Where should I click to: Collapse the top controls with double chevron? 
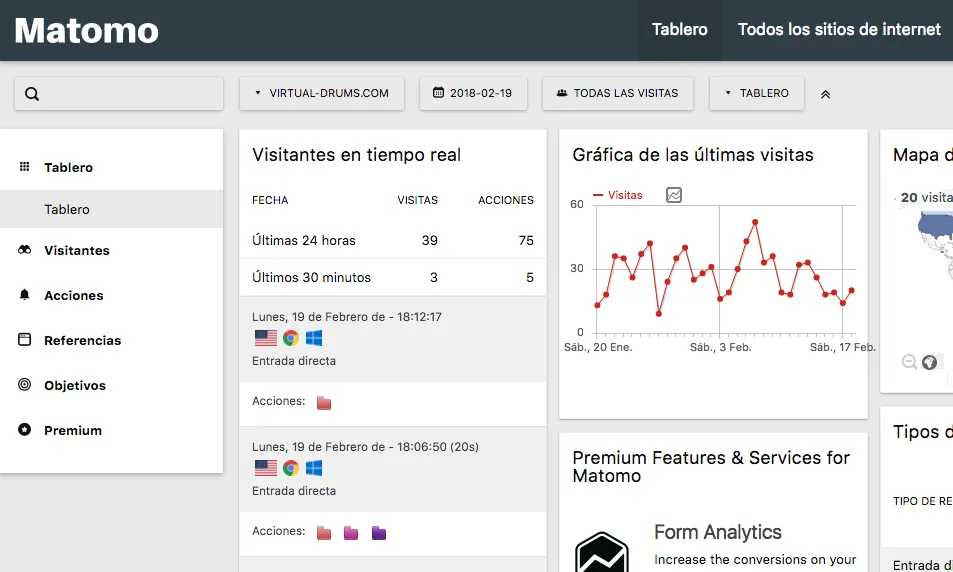coord(825,94)
